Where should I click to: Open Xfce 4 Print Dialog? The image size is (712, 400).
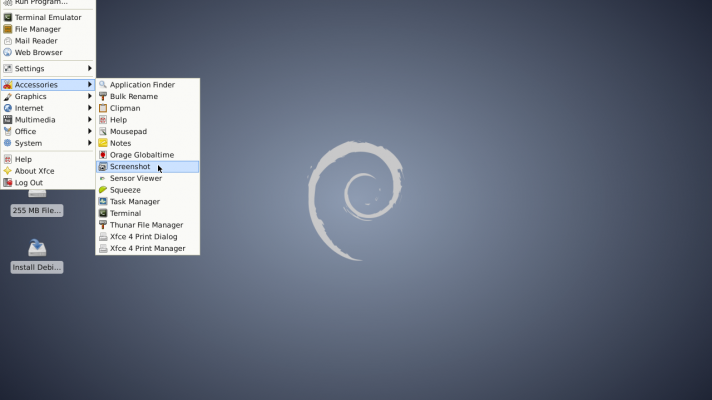point(148,237)
